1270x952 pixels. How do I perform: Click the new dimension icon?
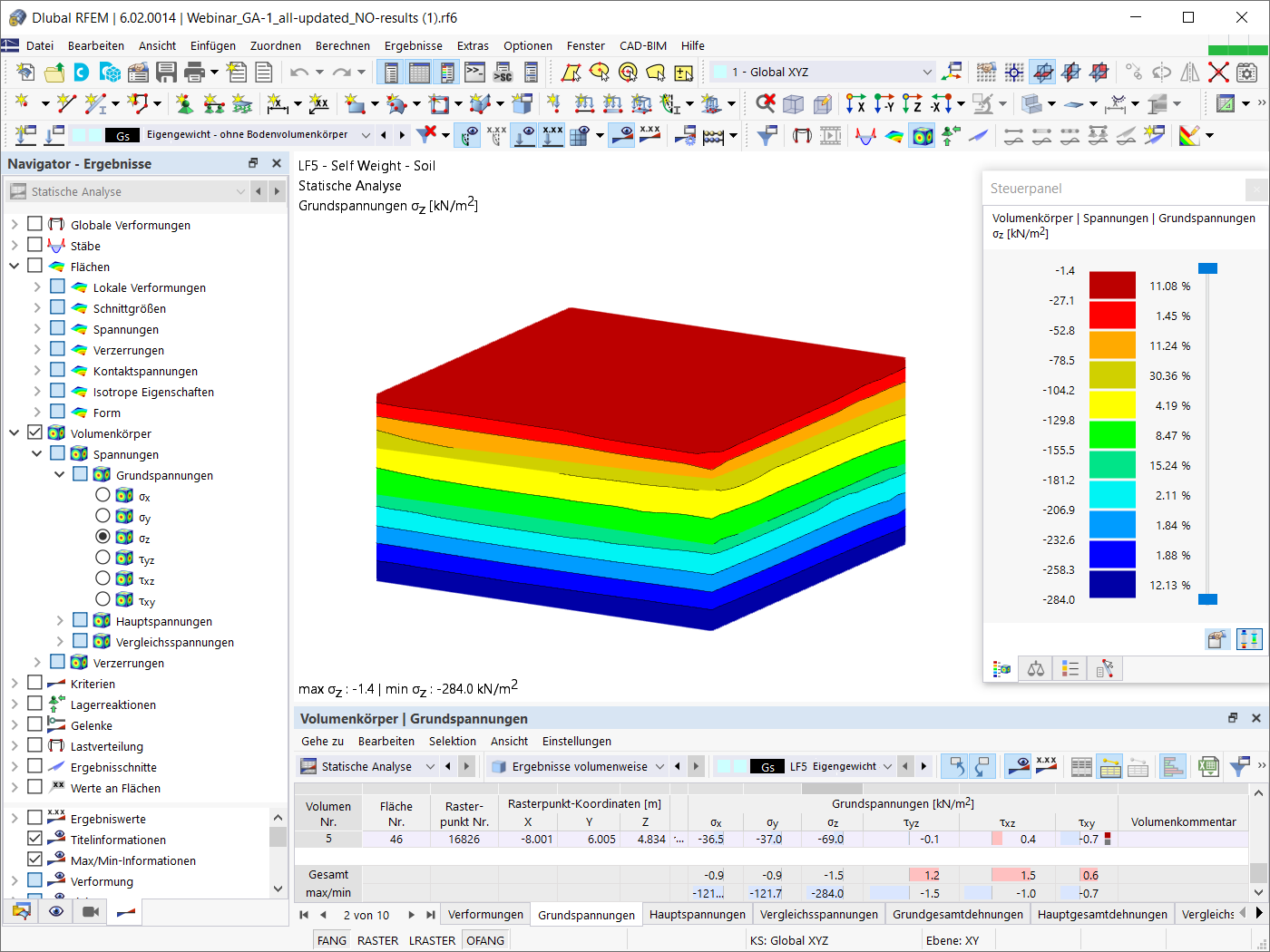point(278,104)
